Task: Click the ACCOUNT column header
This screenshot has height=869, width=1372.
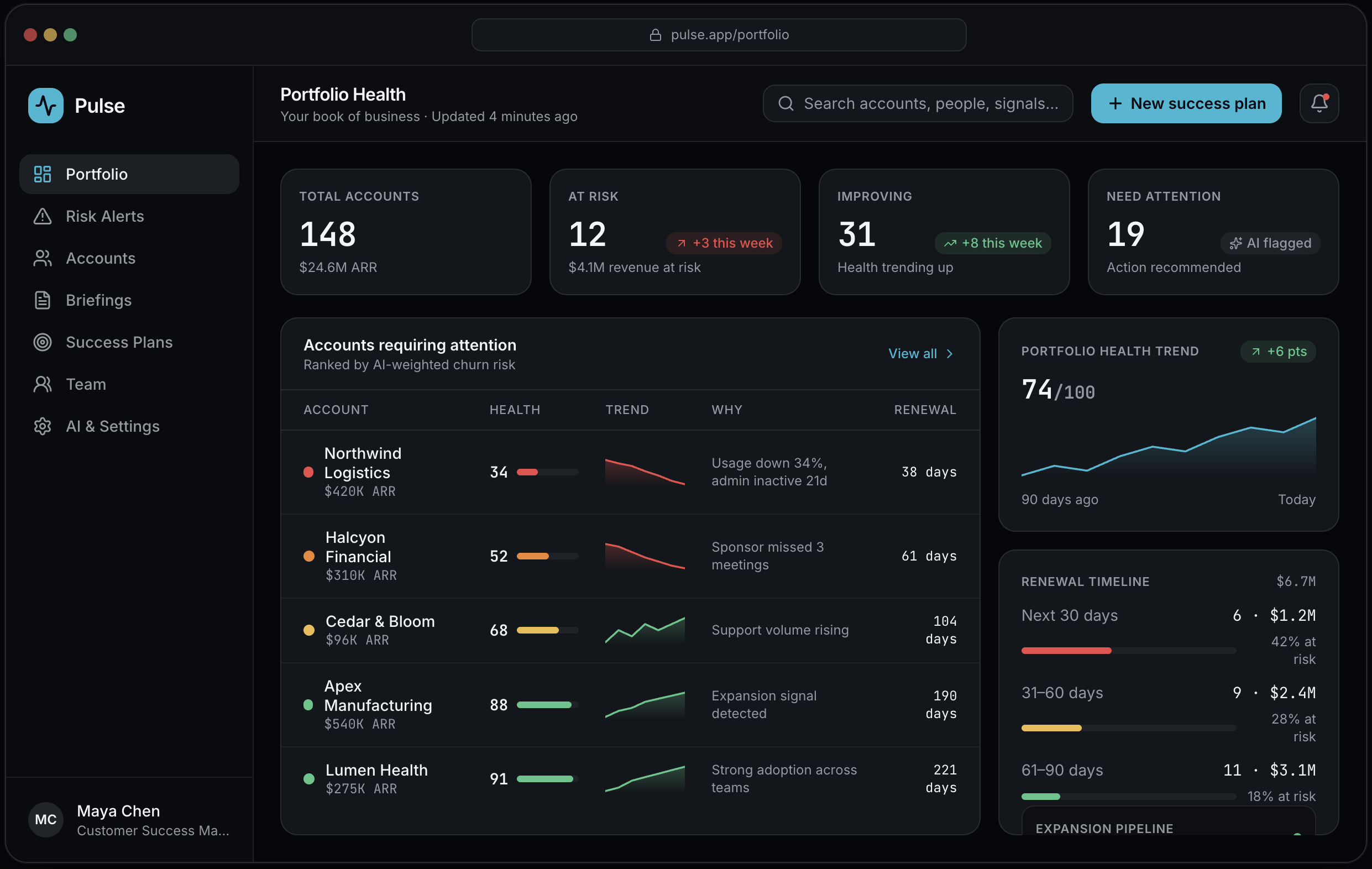Action: click(x=336, y=410)
